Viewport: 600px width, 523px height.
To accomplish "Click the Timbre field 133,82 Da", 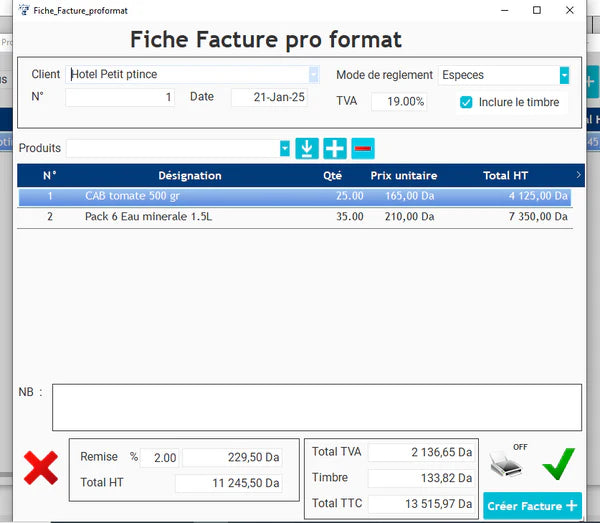I will [422, 478].
